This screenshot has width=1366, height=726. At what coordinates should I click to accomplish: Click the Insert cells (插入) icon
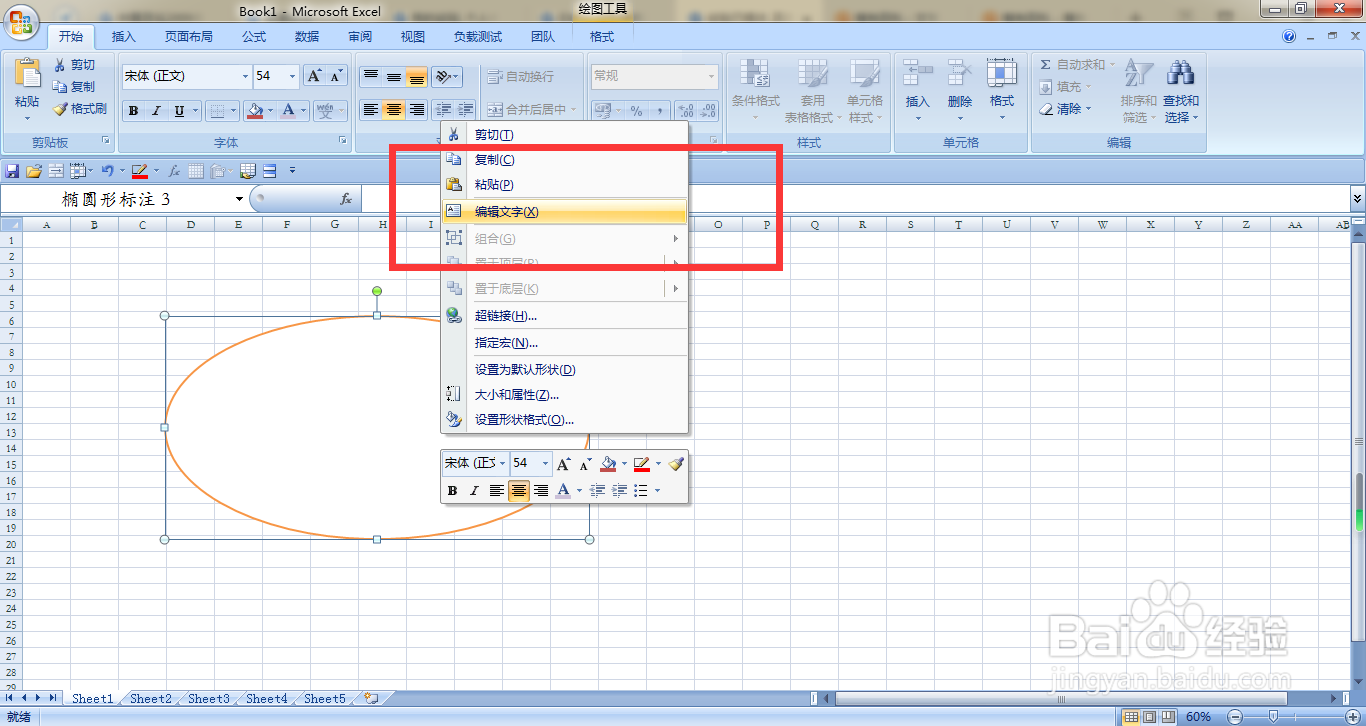point(917,74)
